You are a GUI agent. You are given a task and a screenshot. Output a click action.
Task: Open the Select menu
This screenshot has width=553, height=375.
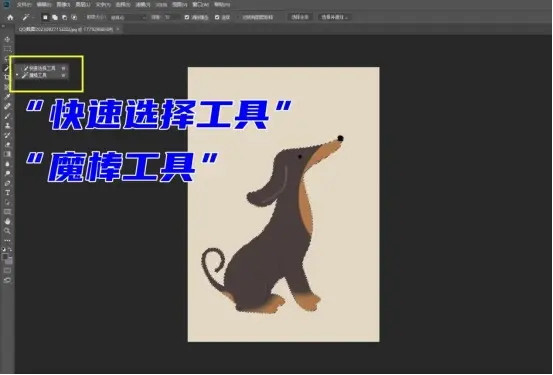[x=123, y=5]
